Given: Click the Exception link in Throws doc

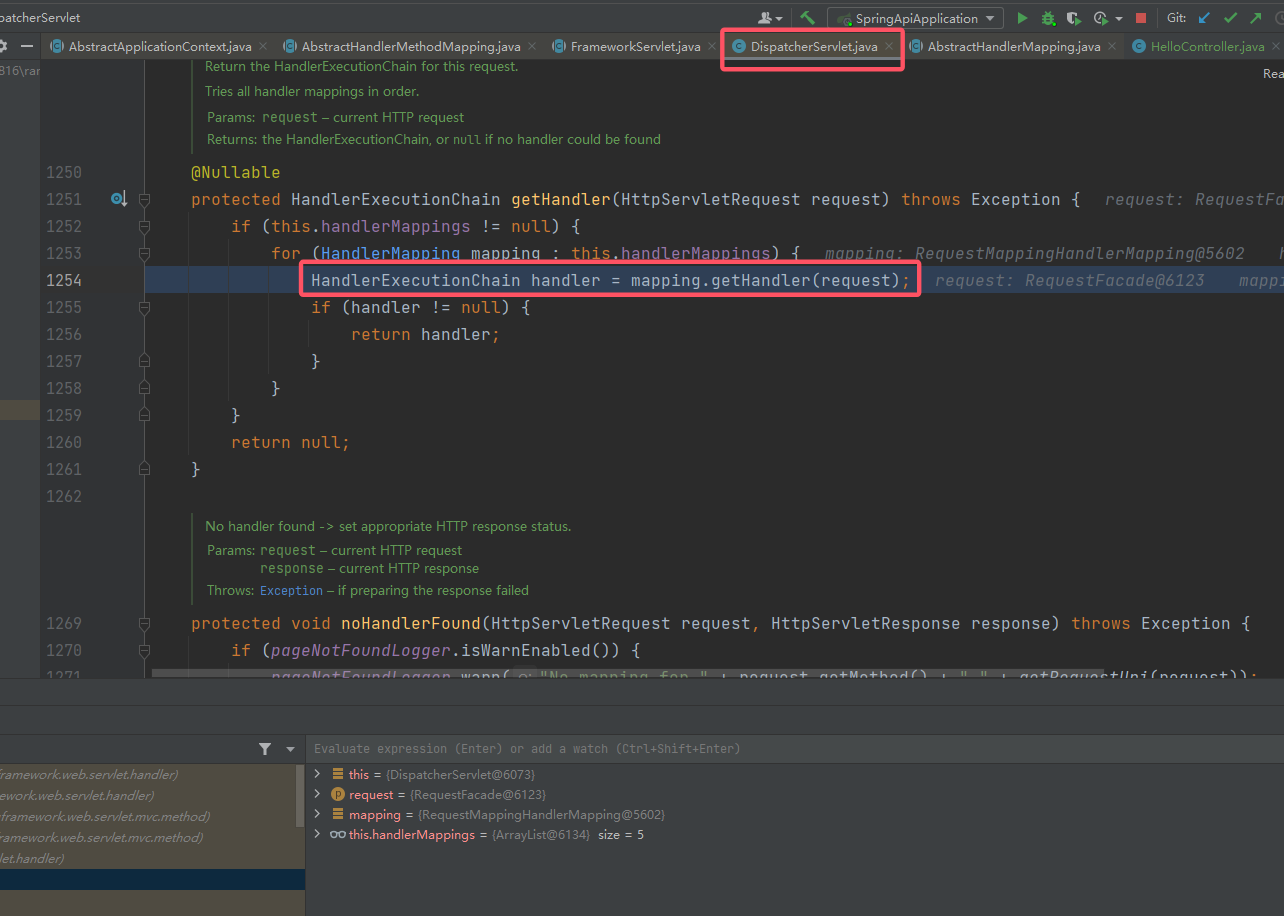Looking at the screenshot, I should coord(291,591).
